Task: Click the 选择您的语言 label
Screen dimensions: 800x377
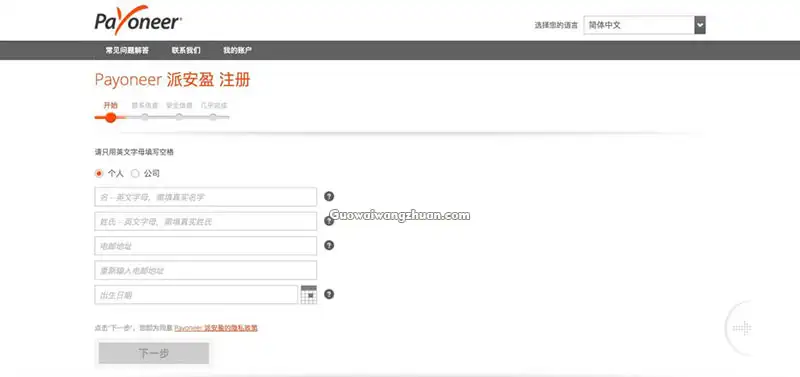Action: 556,25
